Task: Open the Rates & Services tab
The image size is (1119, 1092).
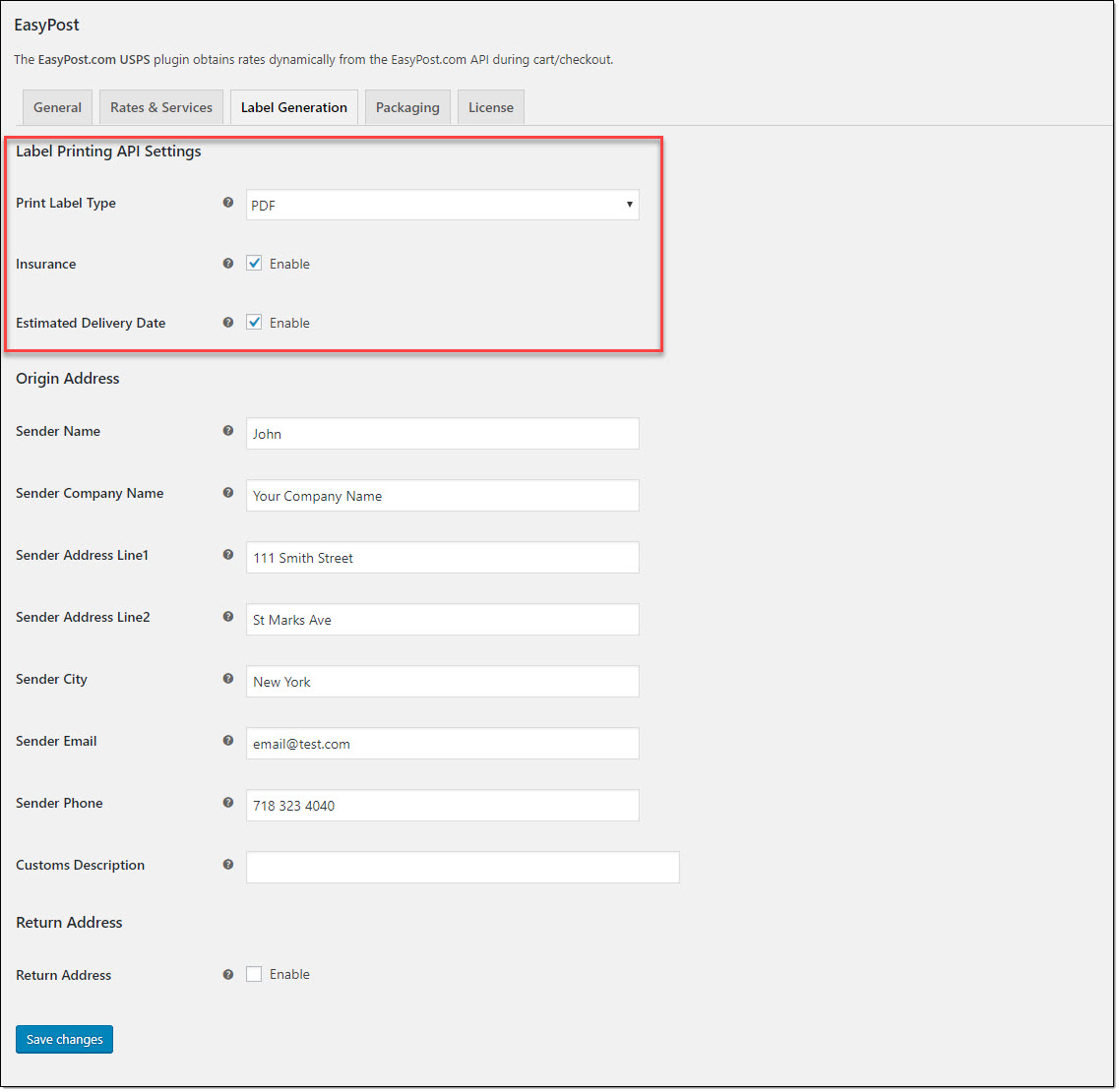Action: point(161,107)
